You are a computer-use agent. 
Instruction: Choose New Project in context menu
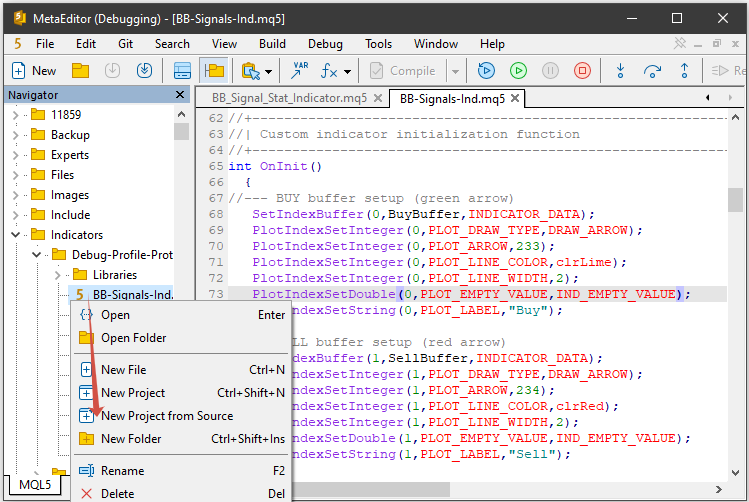pyautogui.click(x=182, y=393)
